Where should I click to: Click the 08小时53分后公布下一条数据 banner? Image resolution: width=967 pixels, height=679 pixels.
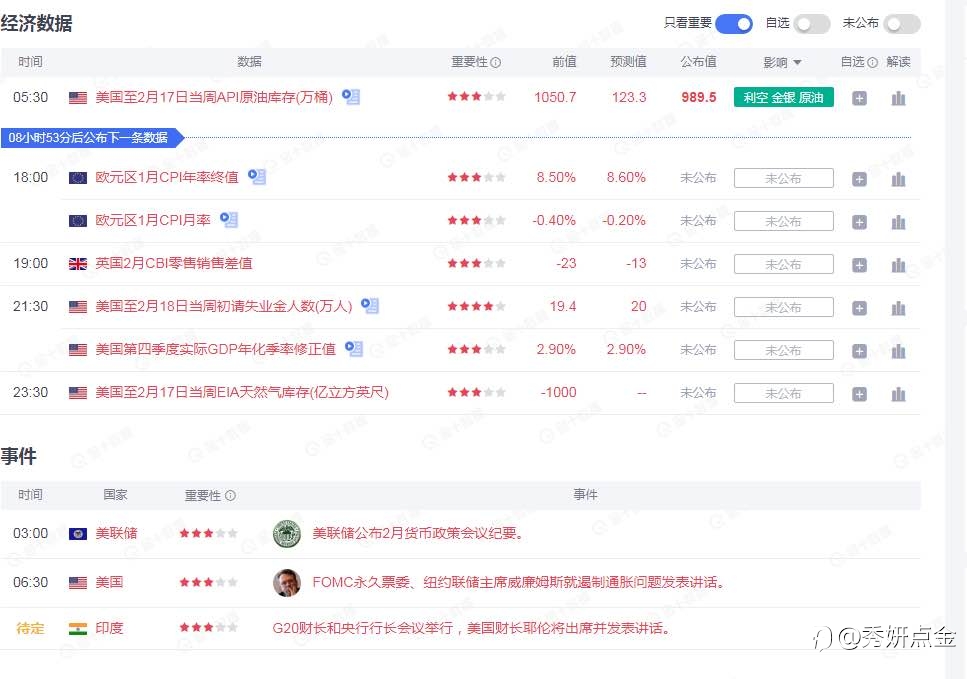click(x=93, y=138)
